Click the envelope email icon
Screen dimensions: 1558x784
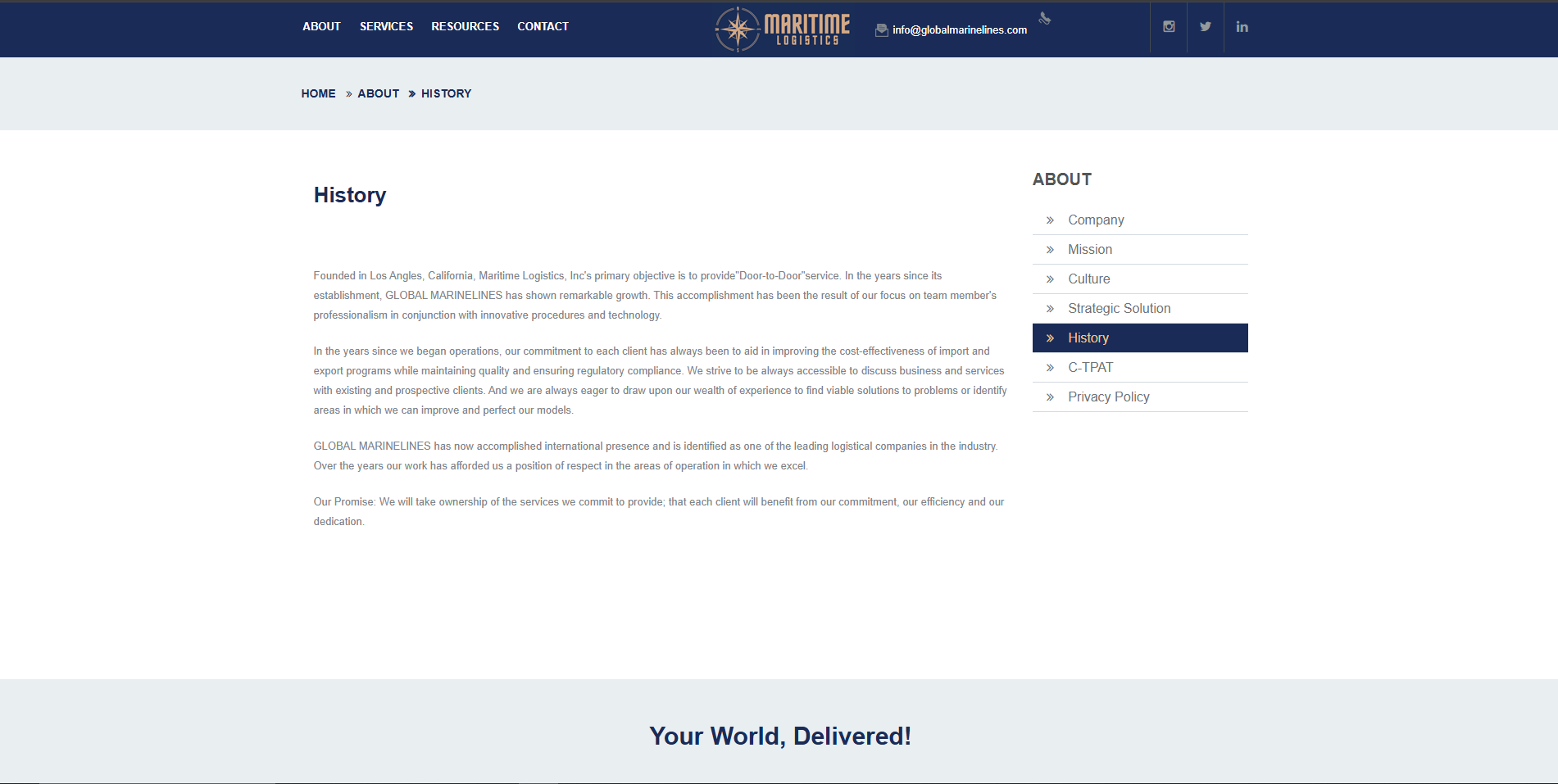coord(881,30)
